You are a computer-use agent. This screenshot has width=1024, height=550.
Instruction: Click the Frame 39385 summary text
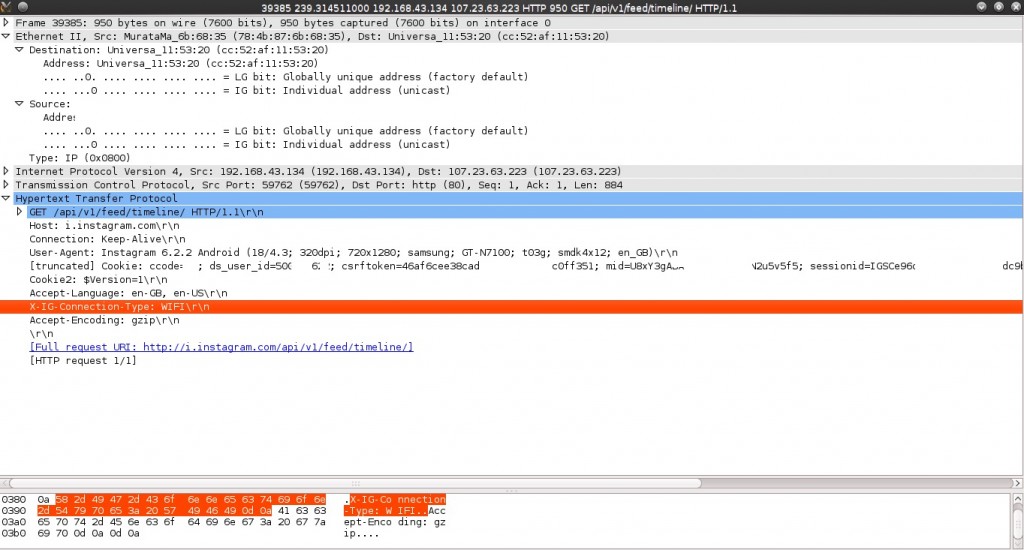(x=283, y=23)
